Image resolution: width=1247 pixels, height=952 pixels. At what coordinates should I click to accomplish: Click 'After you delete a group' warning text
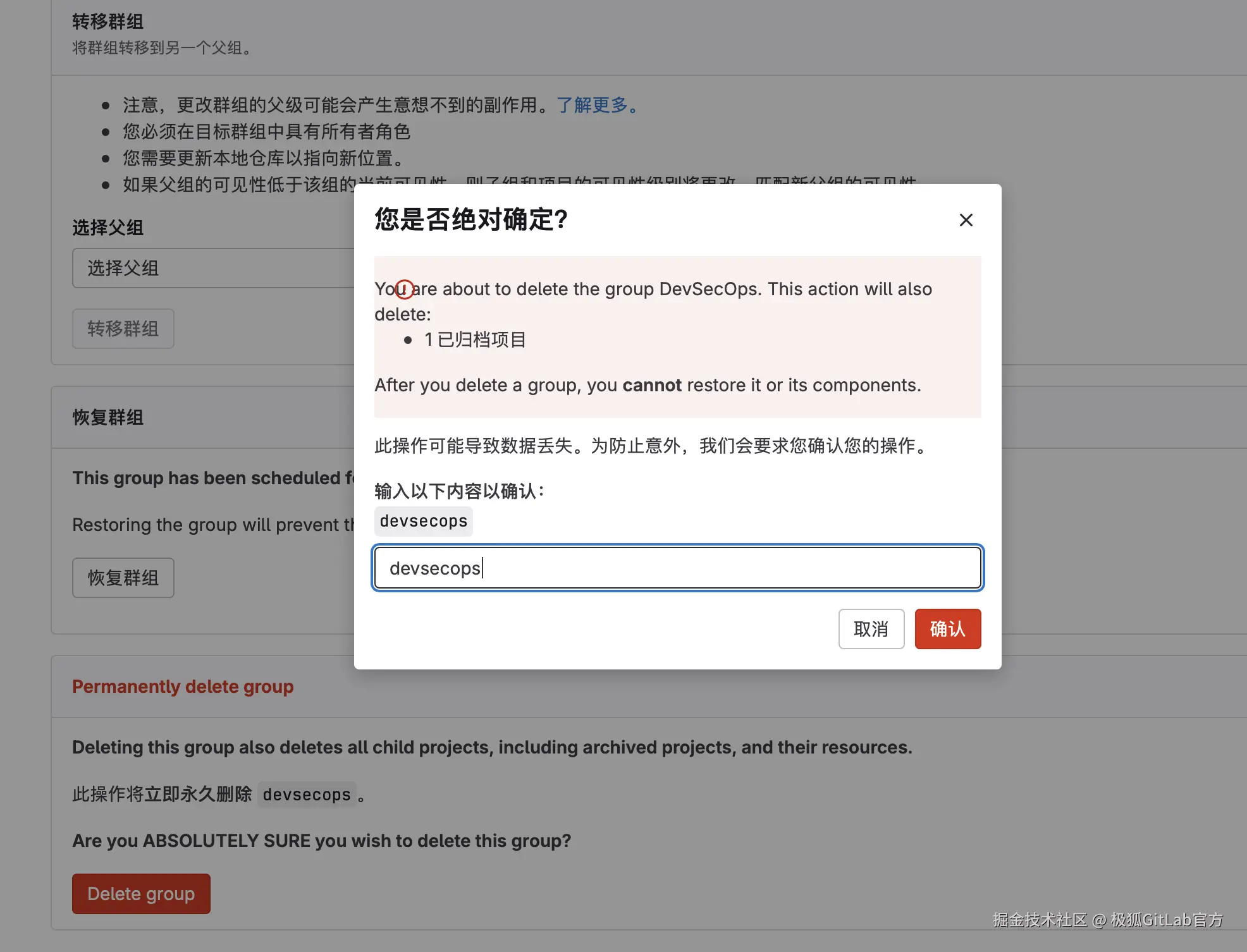point(648,385)
